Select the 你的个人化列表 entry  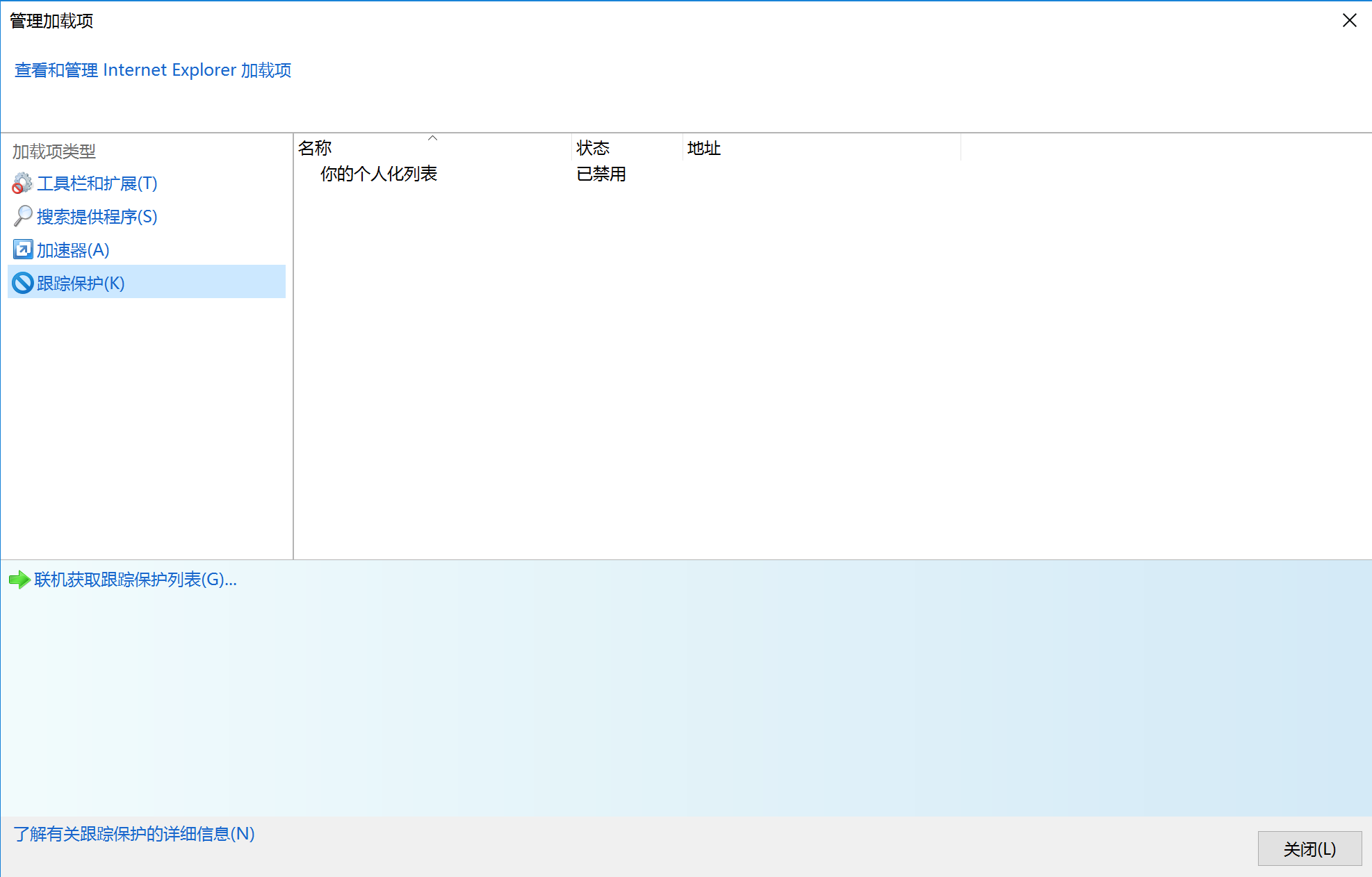[379, 174]
